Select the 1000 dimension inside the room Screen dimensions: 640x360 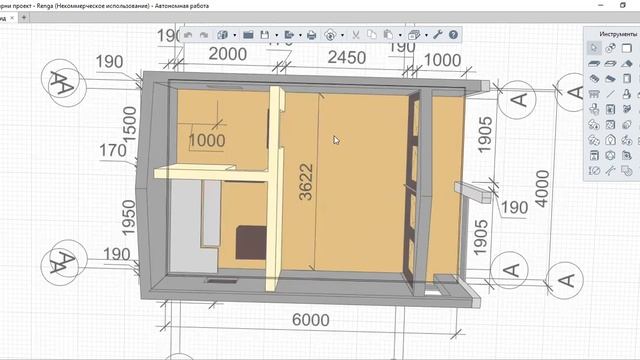coord(207,140)
